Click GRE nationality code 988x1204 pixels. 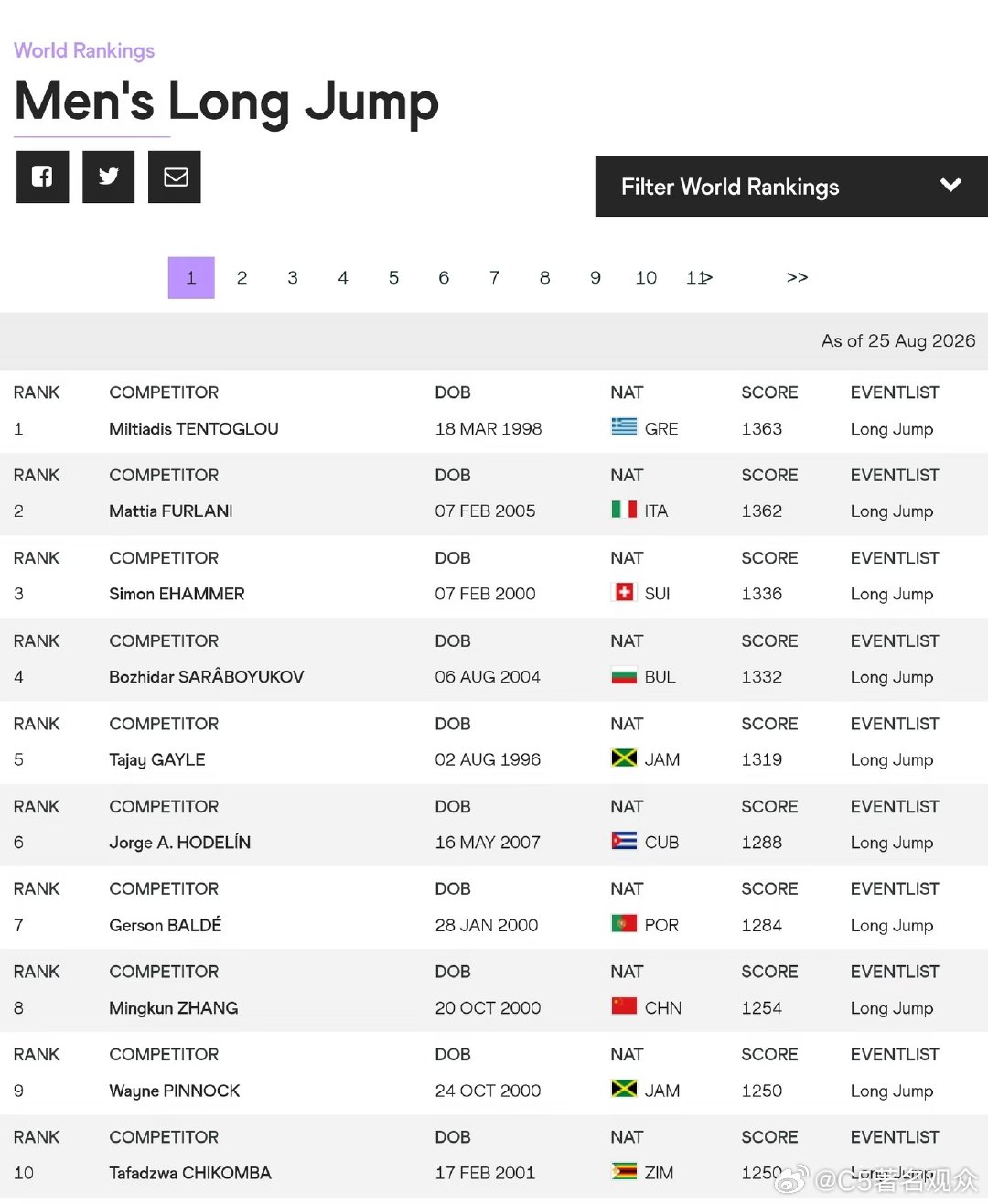coord(661,429)
